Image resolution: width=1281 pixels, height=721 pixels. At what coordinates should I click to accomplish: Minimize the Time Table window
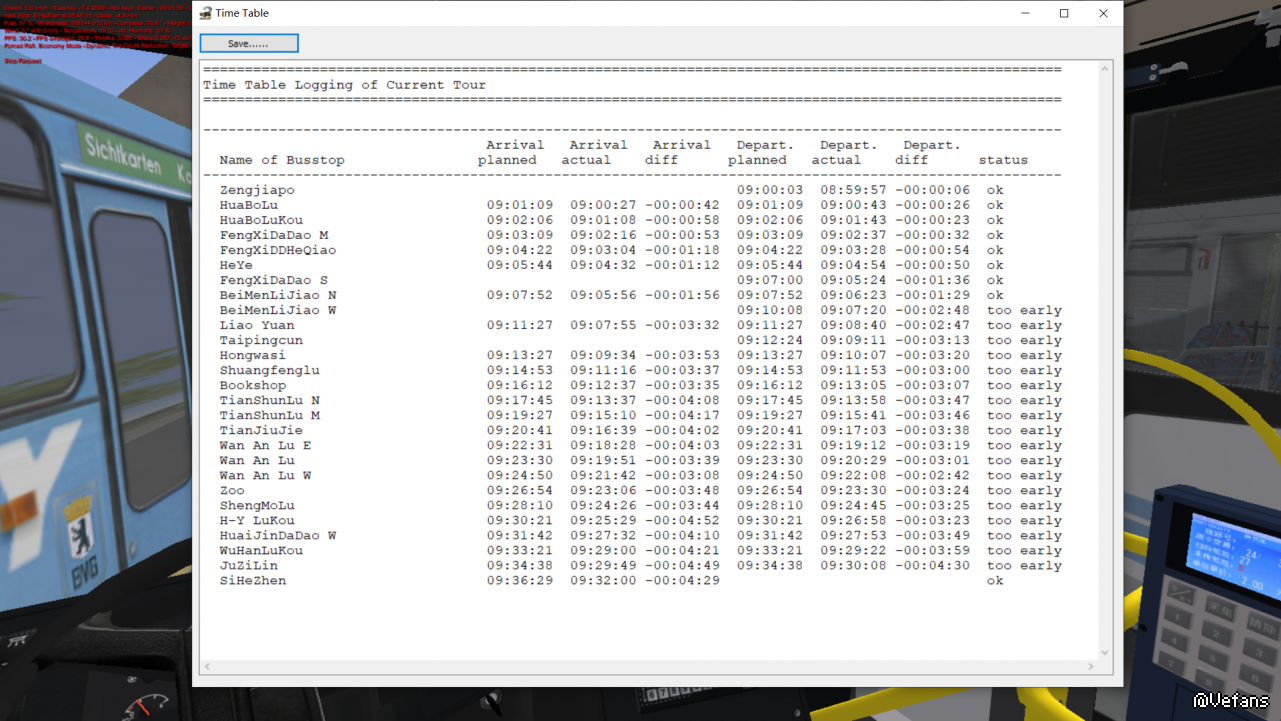(1025, 13)
